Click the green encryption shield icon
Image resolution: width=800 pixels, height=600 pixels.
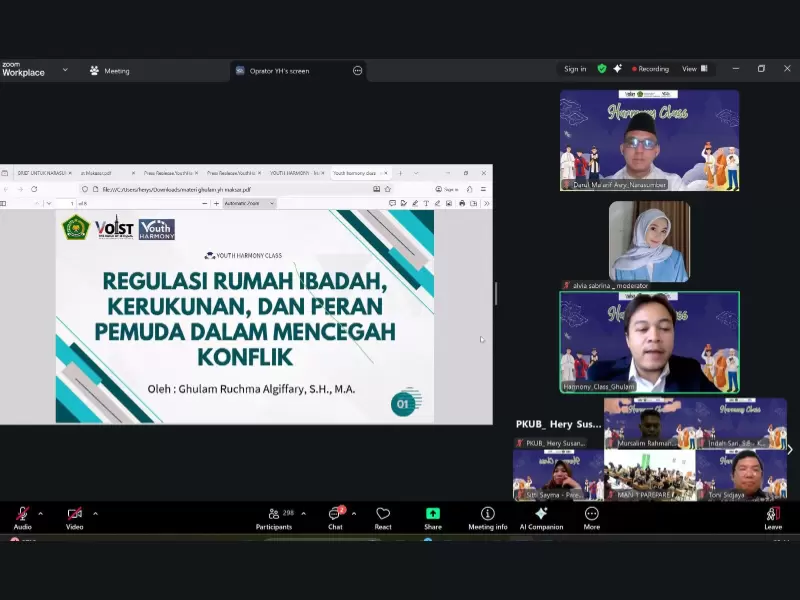coord(602,69)
